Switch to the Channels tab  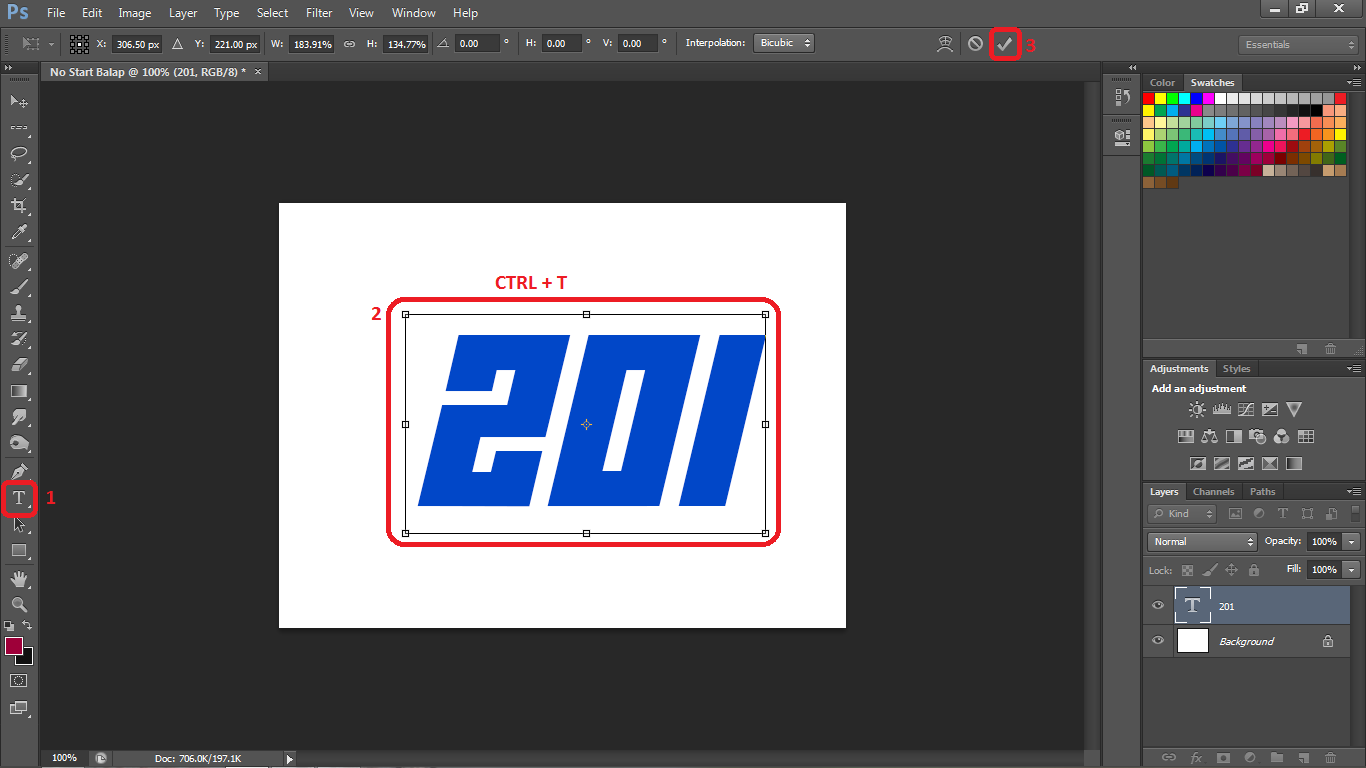coord(1214,492)
